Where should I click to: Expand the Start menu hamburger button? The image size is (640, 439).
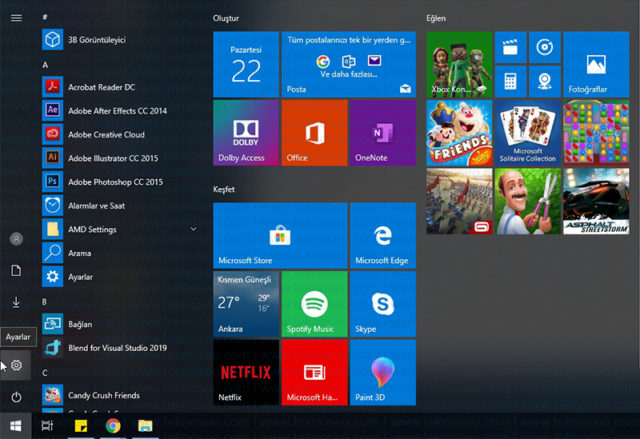click(x=16, y=18)
